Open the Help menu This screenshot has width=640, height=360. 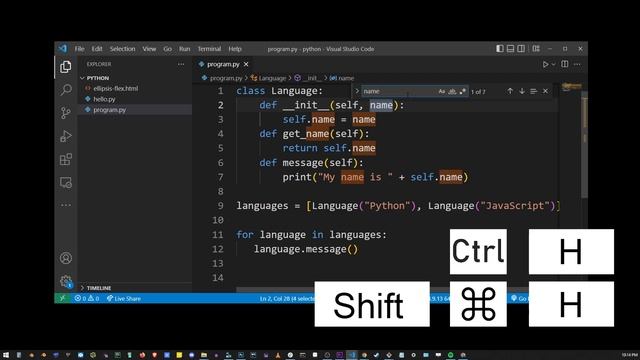pos(235,49)
